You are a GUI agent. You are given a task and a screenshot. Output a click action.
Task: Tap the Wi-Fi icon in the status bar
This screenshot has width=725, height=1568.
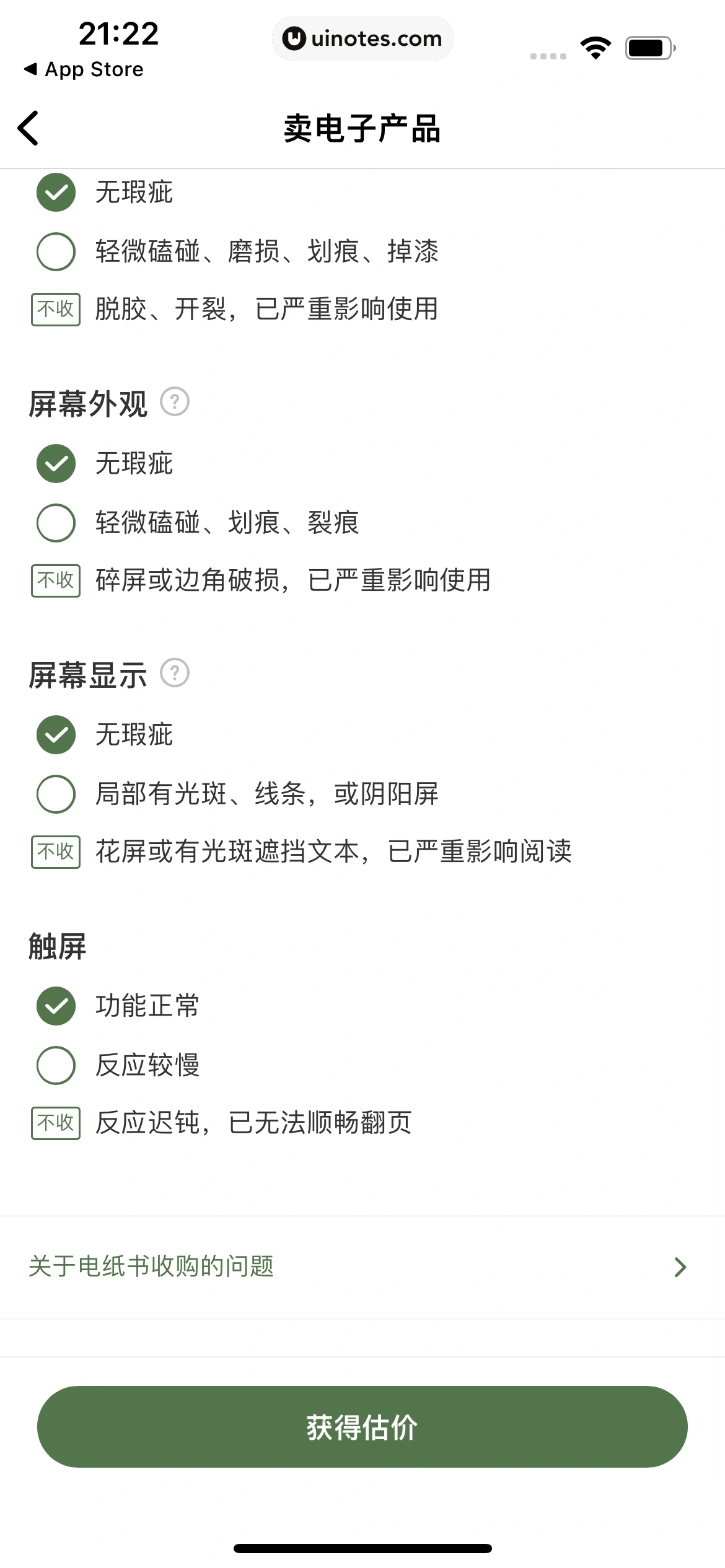pyautogui.click(x=597, y=46)
